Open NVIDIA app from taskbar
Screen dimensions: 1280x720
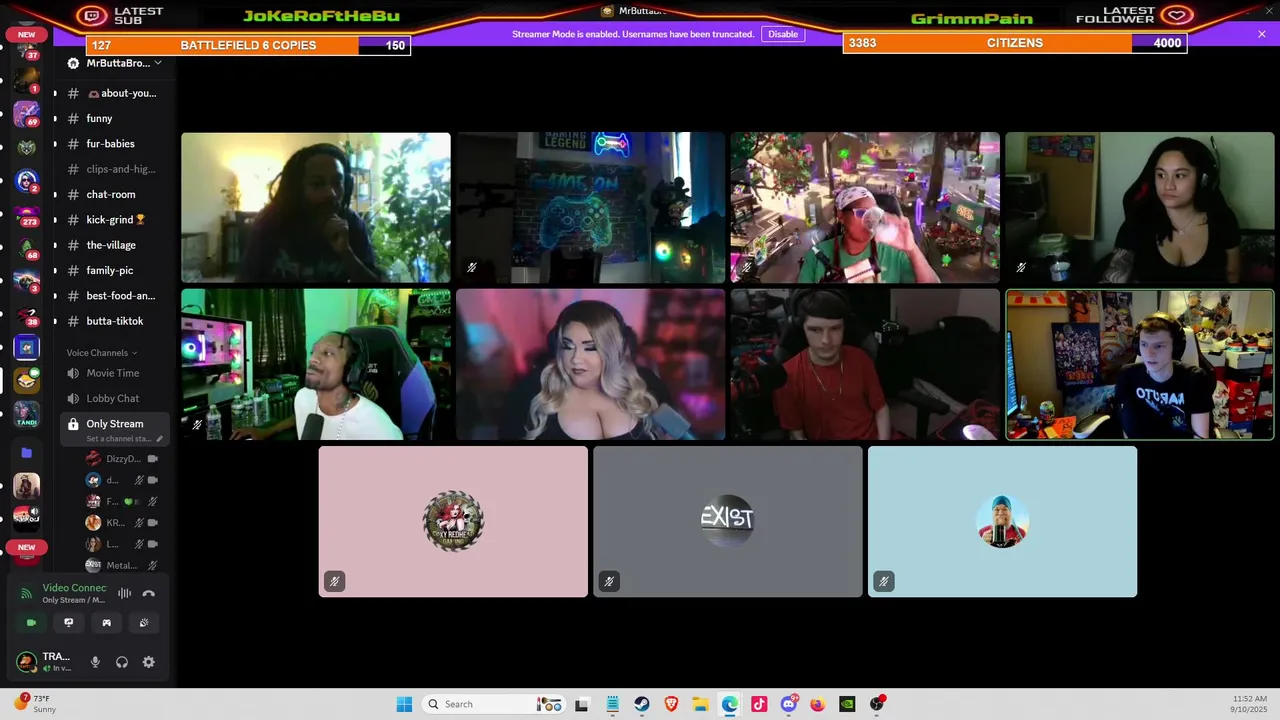click(x=847, y=704)
